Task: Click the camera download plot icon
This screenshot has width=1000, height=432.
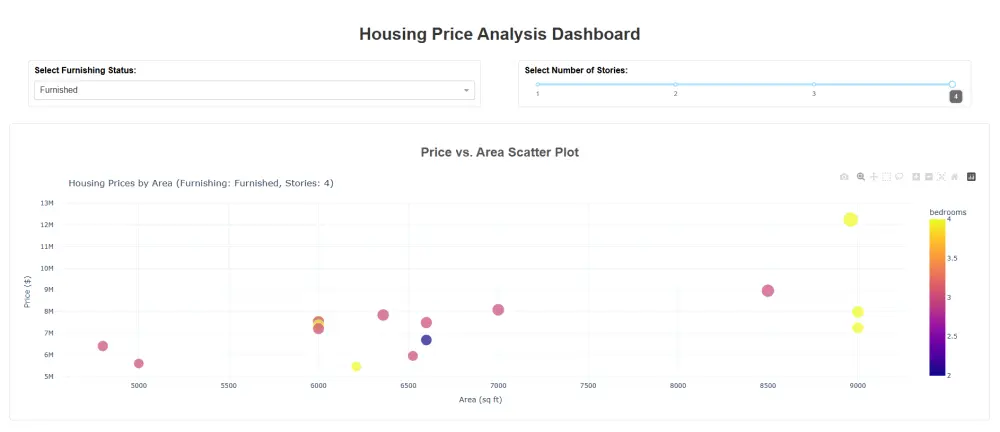Action: coord(844,177)
